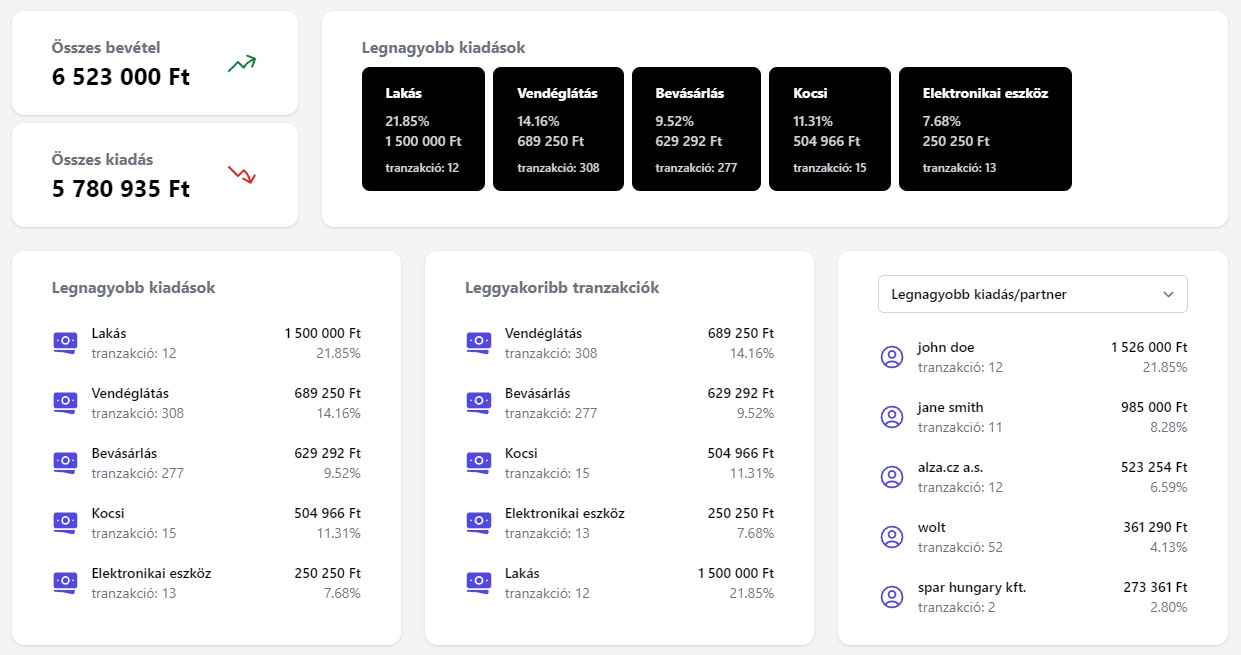Select the card icon next to Lakás entry

(x=65, y=342)
